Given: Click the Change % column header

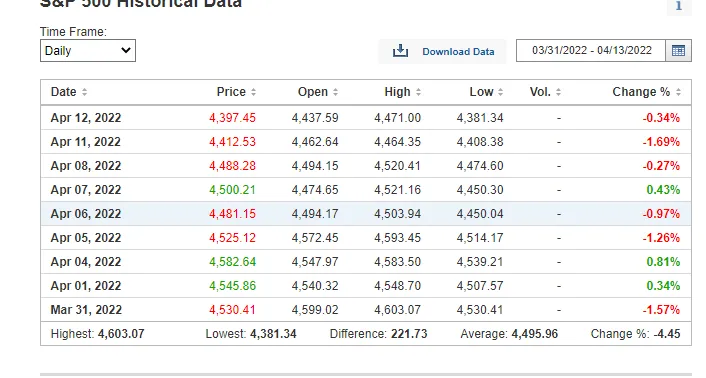Looking at the screenshot, I should pos(641,92).
